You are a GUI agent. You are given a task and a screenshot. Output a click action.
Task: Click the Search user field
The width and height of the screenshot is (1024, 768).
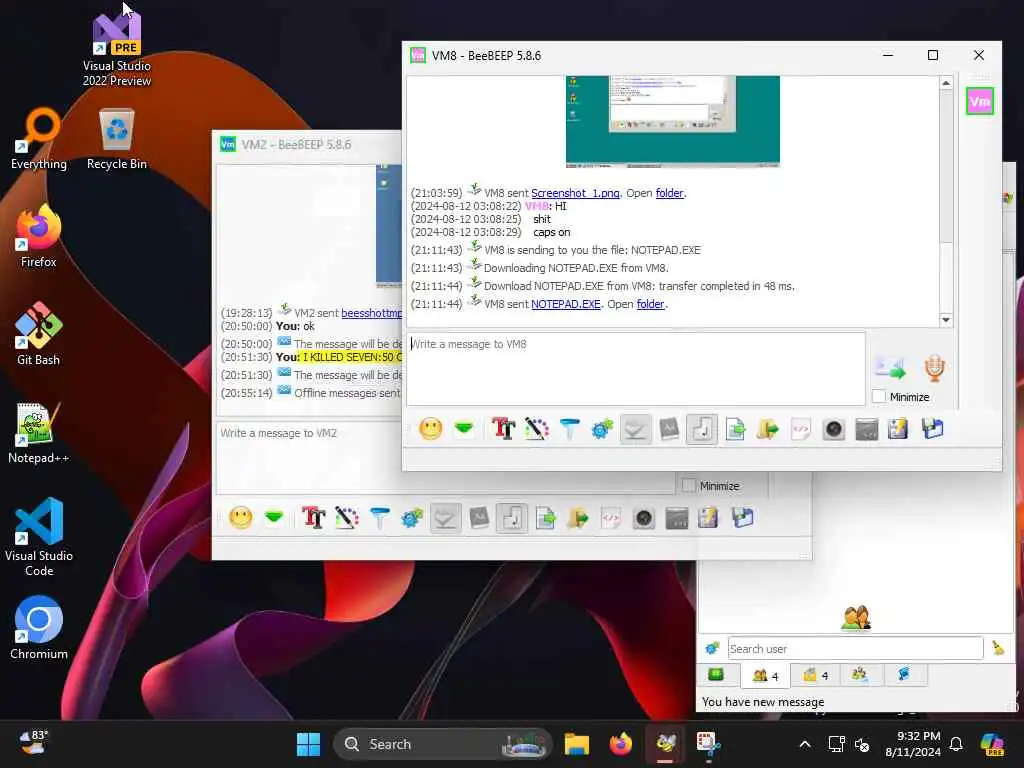856,648
